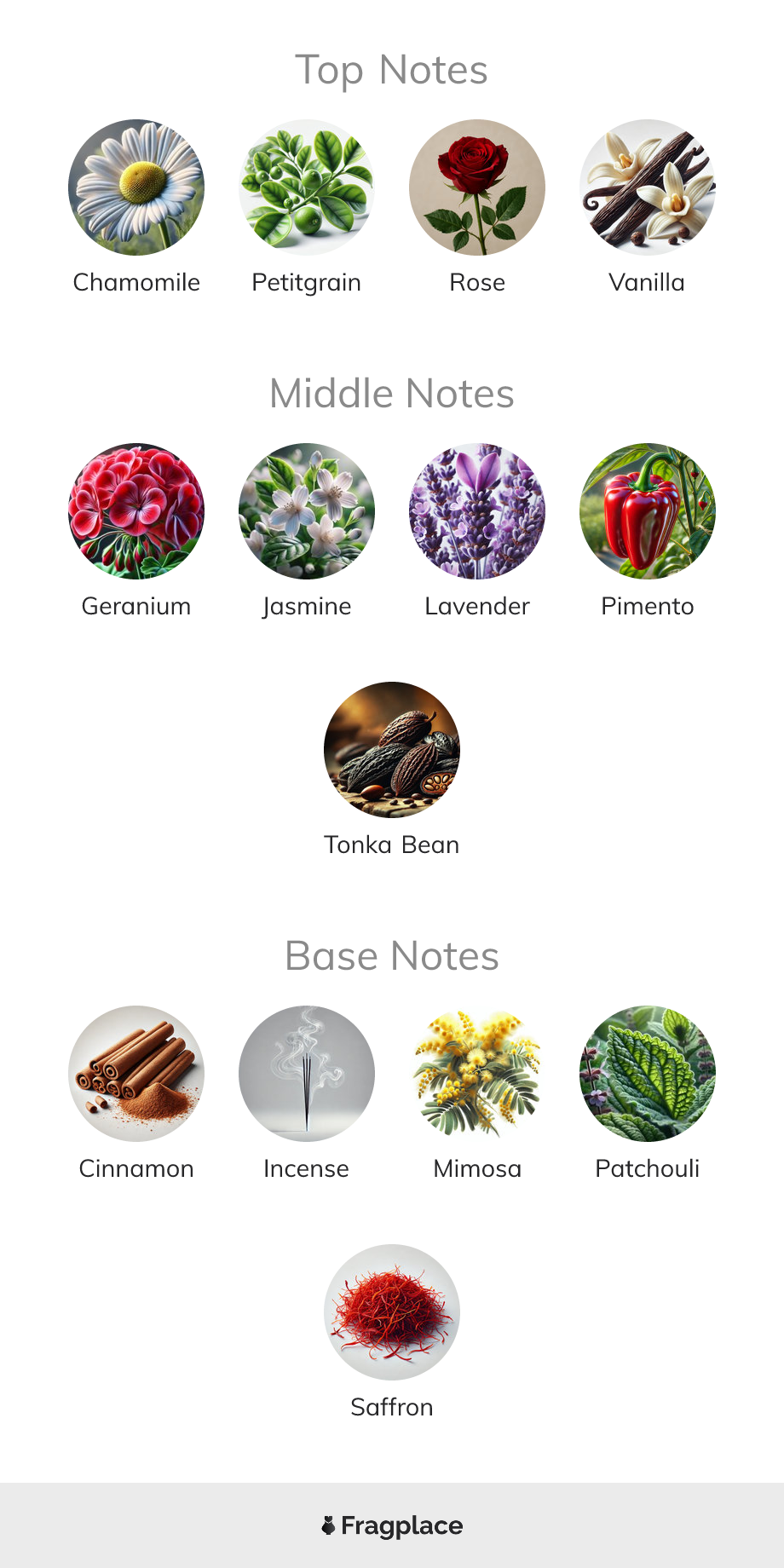Open the Incense smoke image
The image size is (784, 1568).
tap(307, 1074)
